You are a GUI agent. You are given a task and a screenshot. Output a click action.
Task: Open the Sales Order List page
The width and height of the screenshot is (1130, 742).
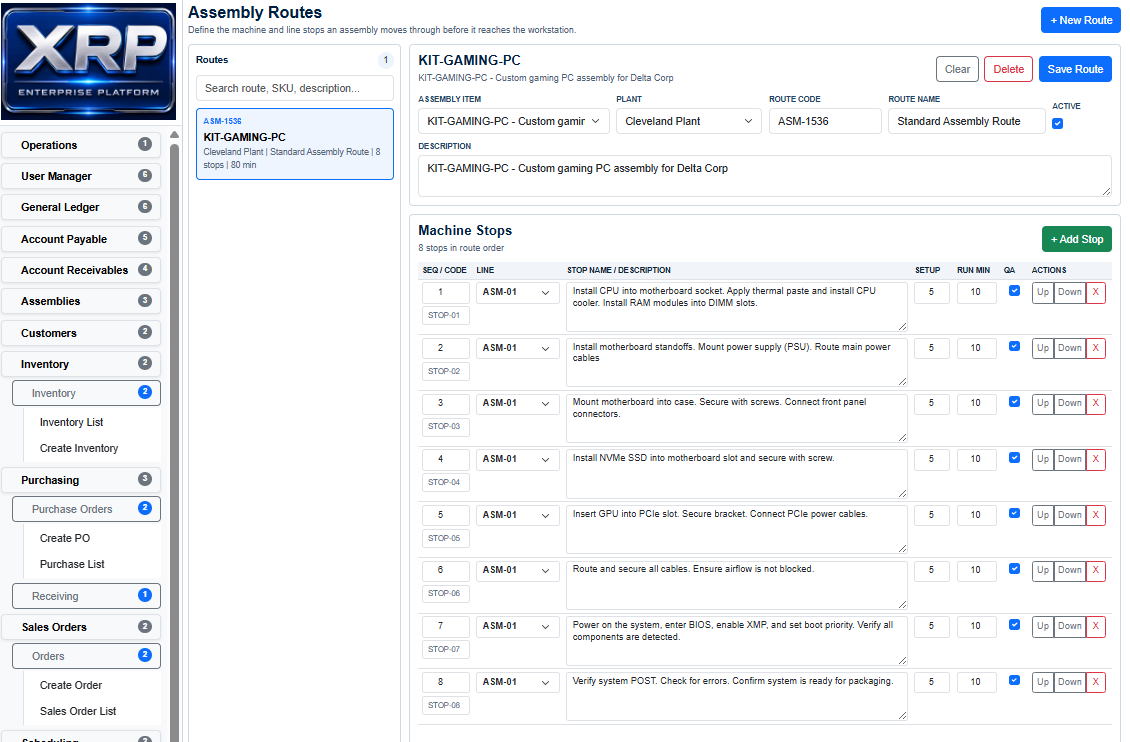[x=78, y=711]
